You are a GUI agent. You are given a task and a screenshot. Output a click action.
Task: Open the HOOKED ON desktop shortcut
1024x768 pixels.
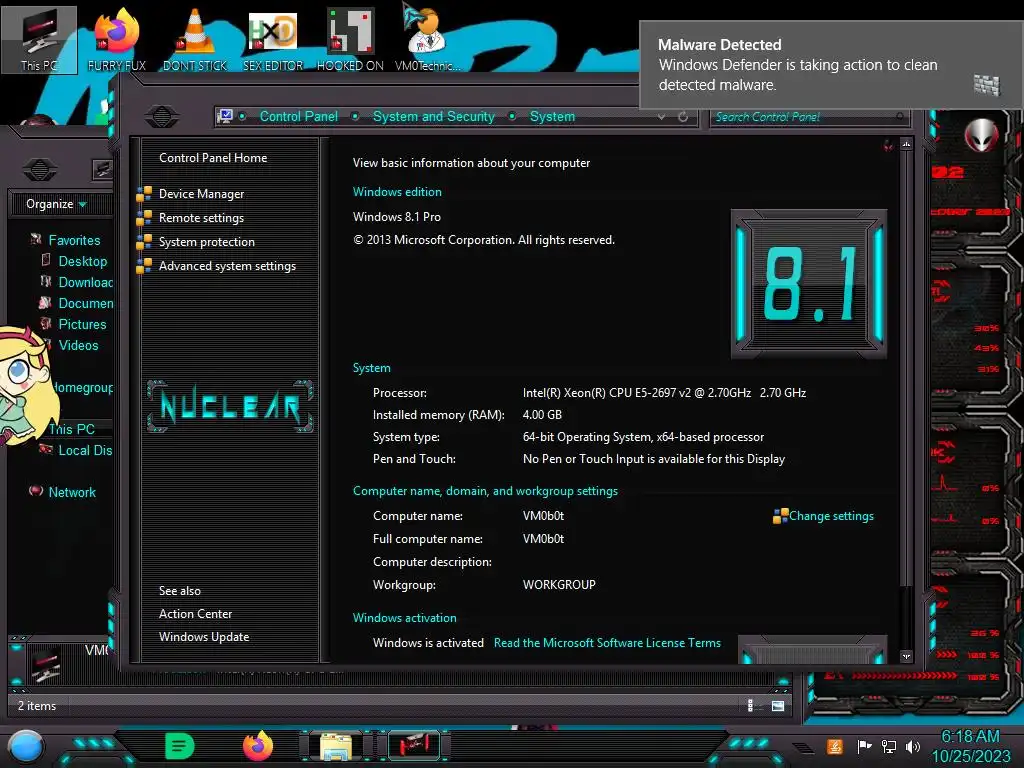pos(350,39)
